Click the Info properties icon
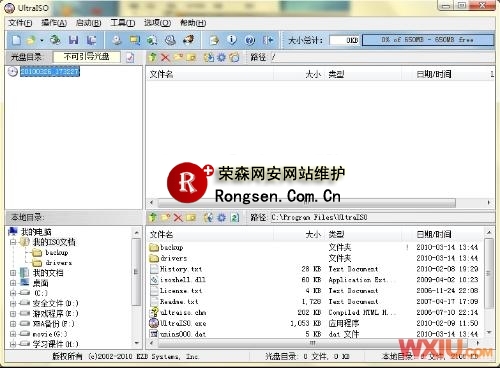This screenshot has width=500, height=368. point(232,40)
